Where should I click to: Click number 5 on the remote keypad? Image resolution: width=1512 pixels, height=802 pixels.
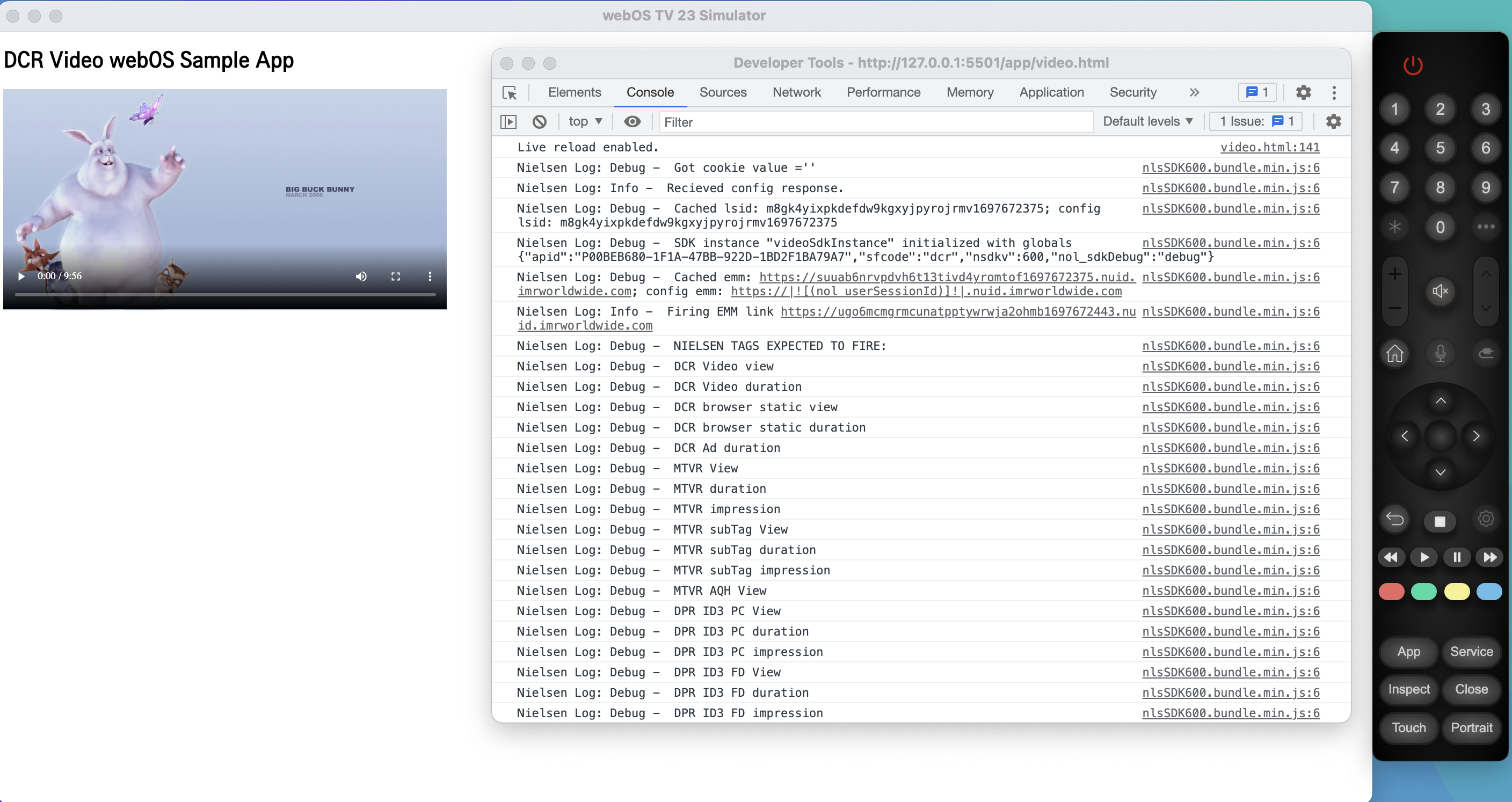(1440, 148)
